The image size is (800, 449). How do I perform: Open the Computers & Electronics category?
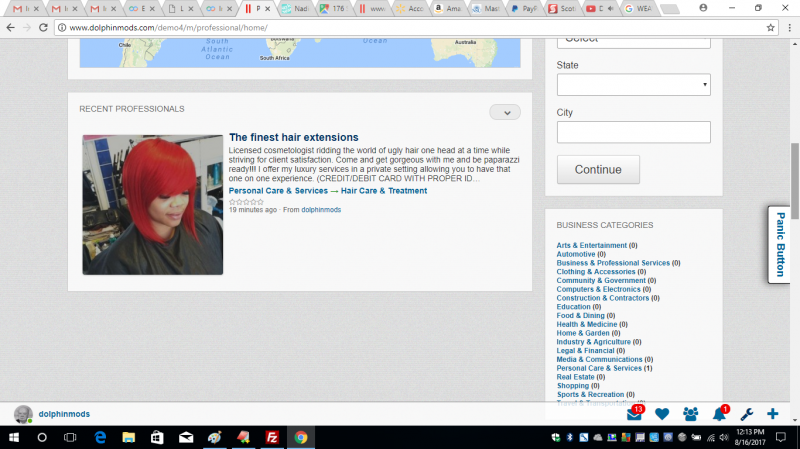pyautogui.click(x=598, y=289)
